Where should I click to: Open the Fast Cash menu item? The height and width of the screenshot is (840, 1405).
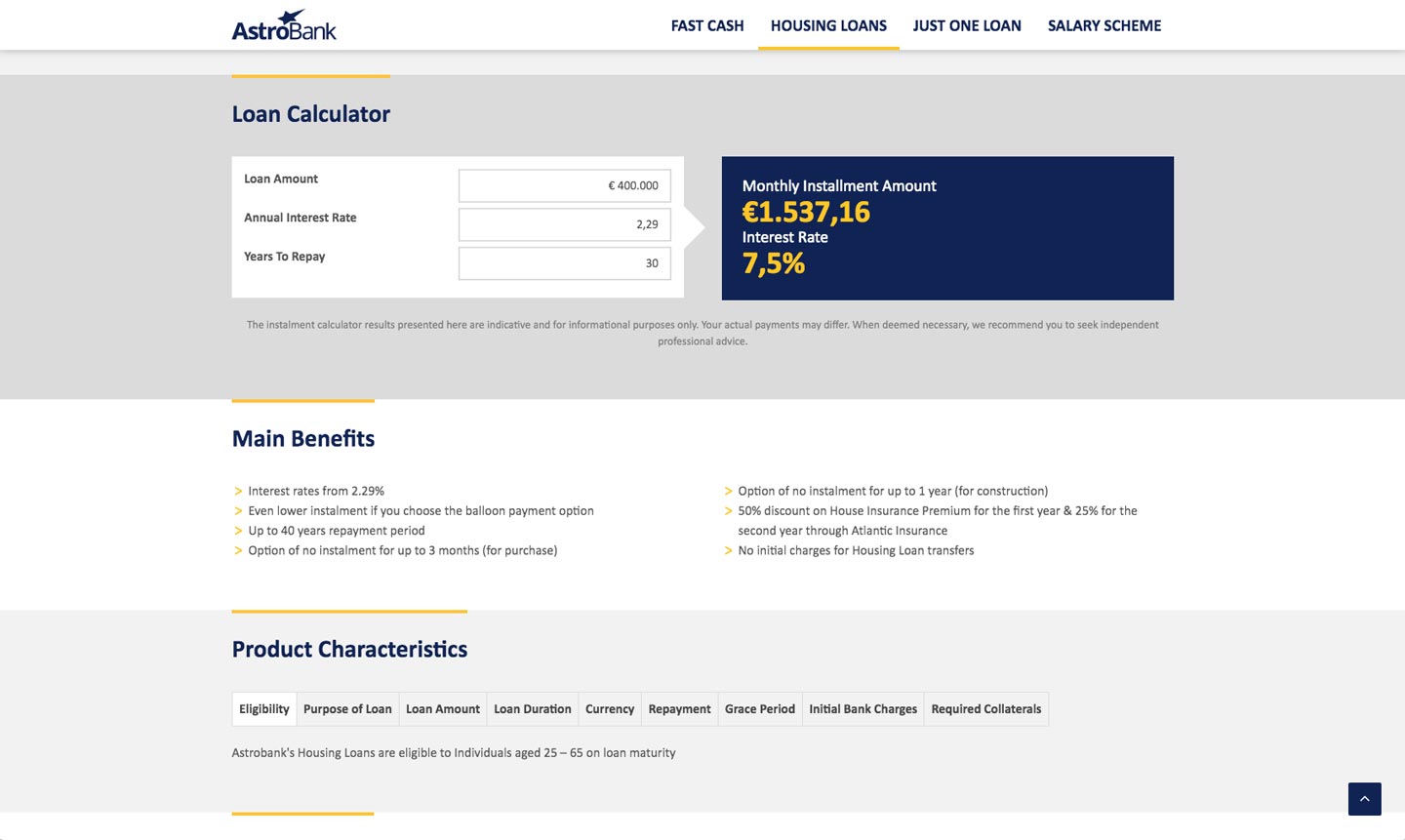click(707, 26)
